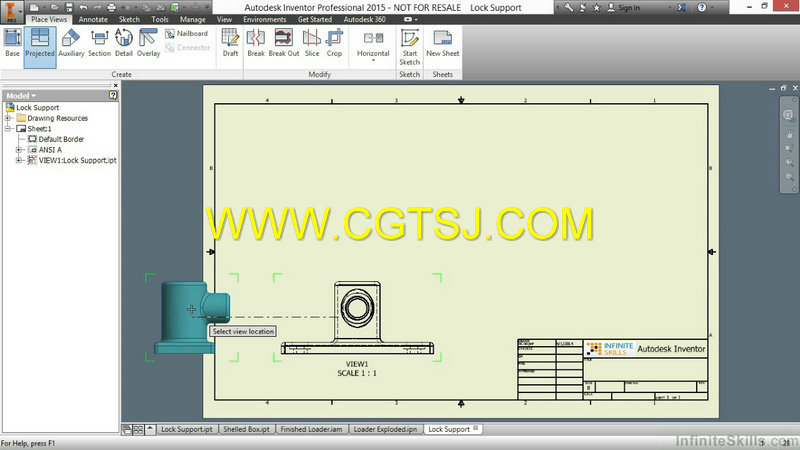This screenshot has height=450, width=800.
Task: Open the help question mark icon
Action: tap(702, 7)
